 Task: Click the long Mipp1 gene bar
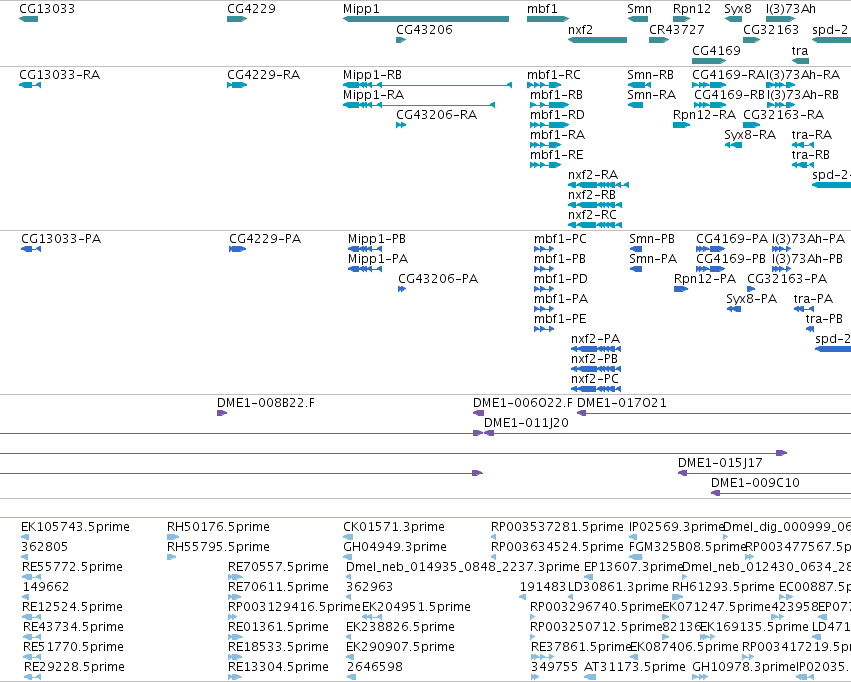point(426,19)
